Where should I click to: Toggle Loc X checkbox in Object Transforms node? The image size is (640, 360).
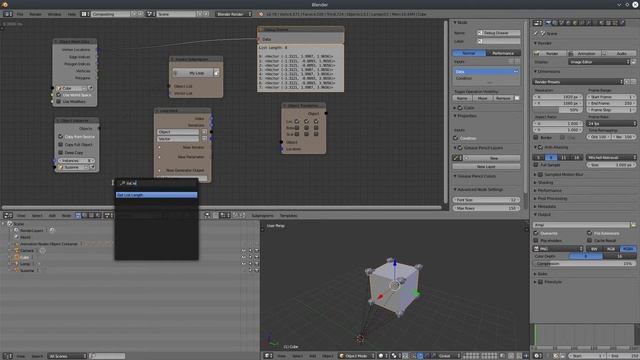pyautogui.click(x=297, y=121)
